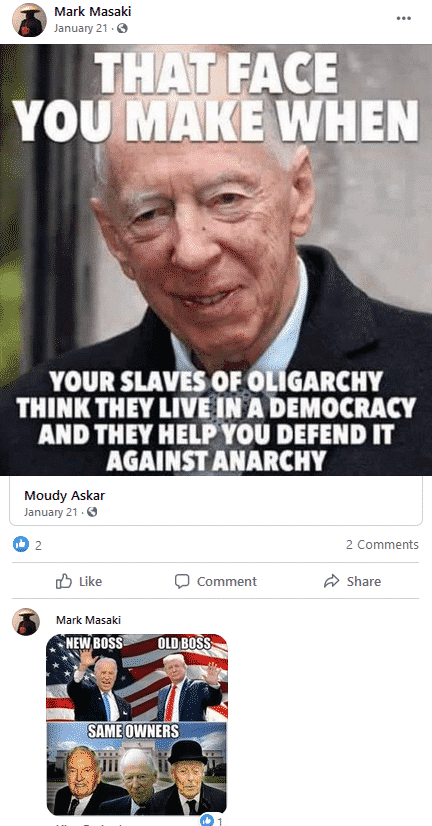View the reaction count of 2
This screenshot has height=826, width=432.
(38, 545)
